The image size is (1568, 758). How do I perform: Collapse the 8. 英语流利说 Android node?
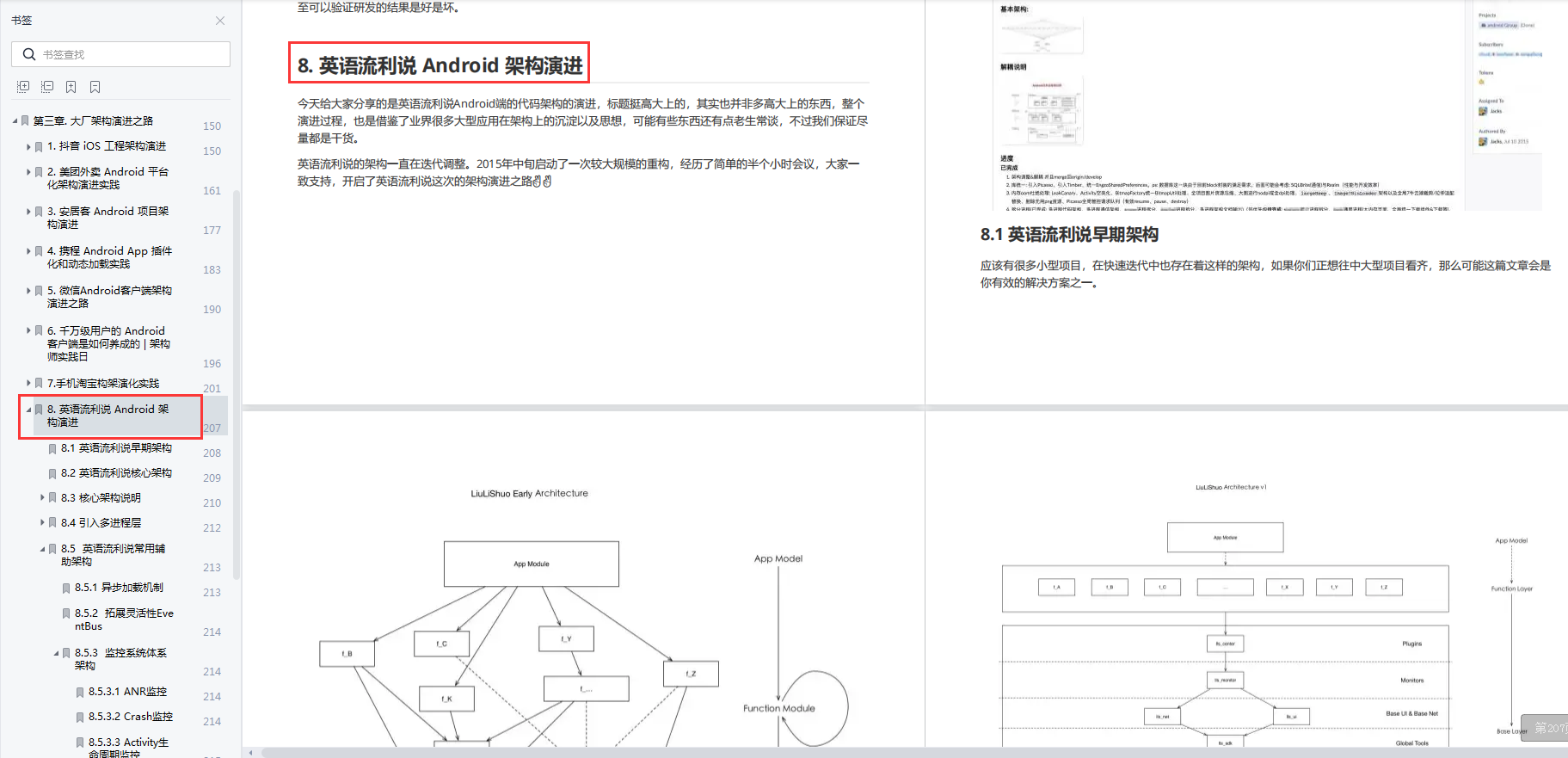[x=28, y=410]
